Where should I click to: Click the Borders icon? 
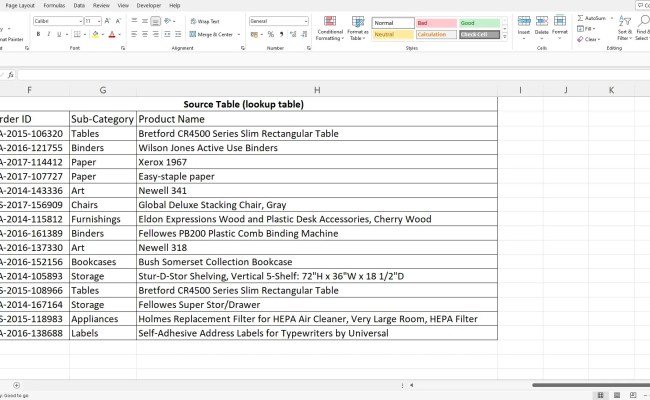click(77, 34)
